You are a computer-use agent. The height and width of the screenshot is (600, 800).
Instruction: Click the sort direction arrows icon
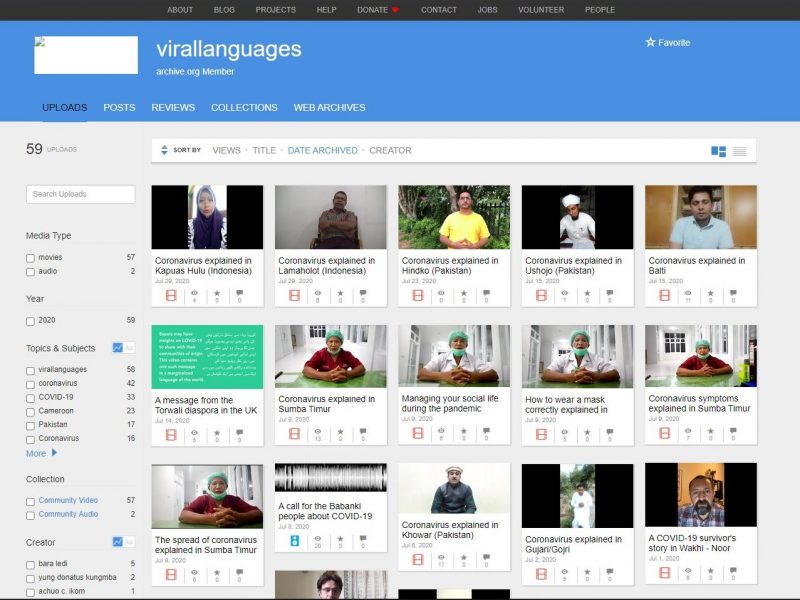click(x=164, y=151)
